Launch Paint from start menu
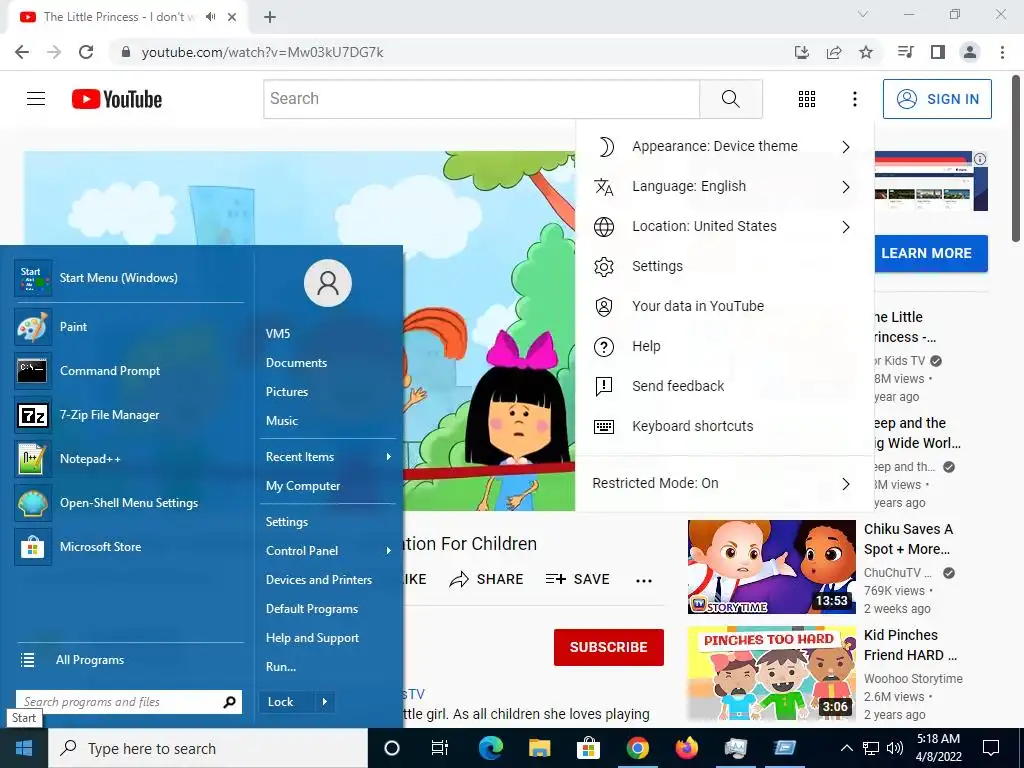 coord(129,327)
